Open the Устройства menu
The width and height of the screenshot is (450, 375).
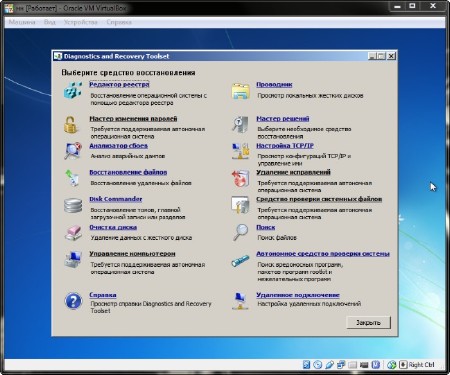[81, 22]
